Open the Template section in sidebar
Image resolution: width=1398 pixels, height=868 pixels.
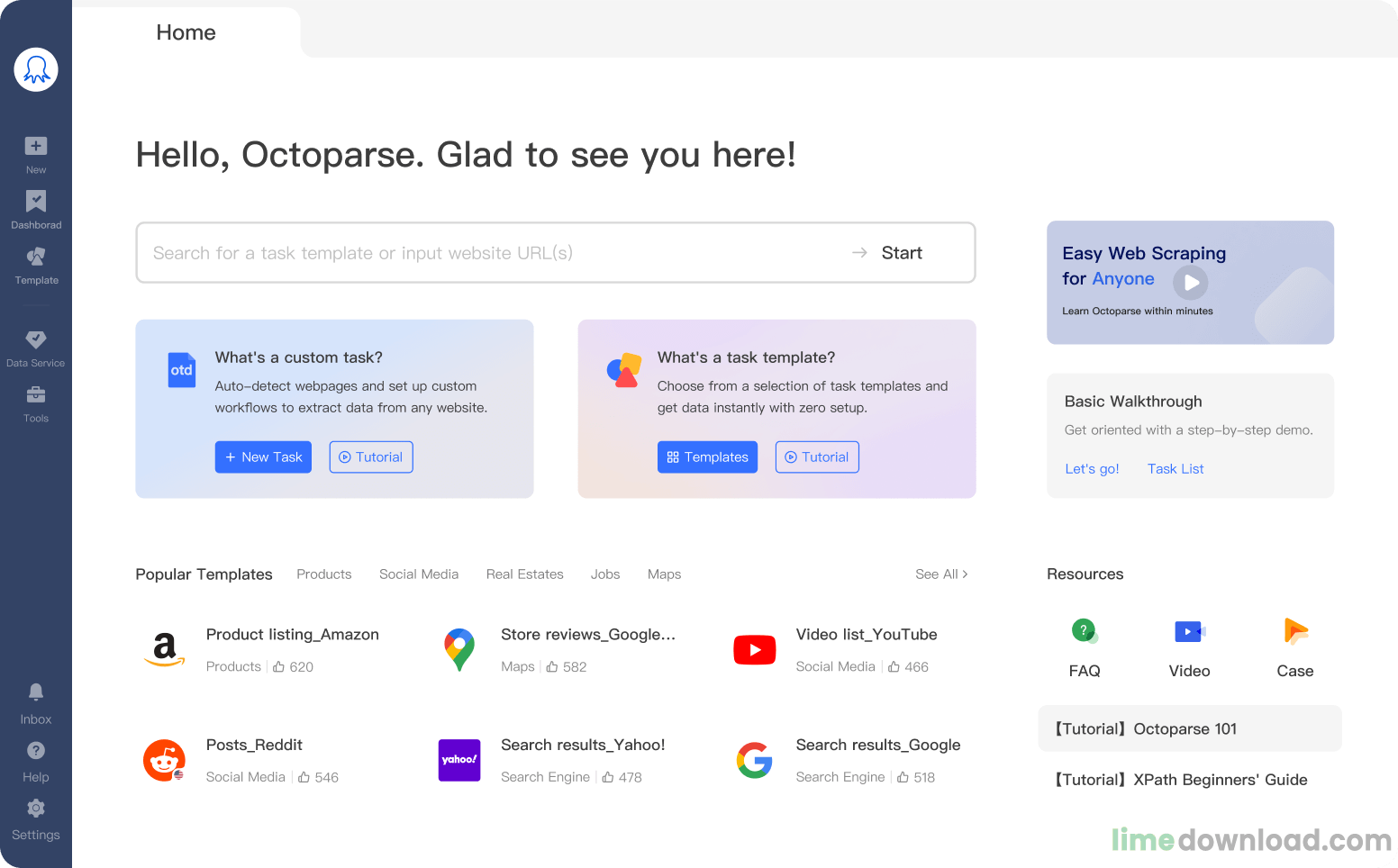point(36,258)
